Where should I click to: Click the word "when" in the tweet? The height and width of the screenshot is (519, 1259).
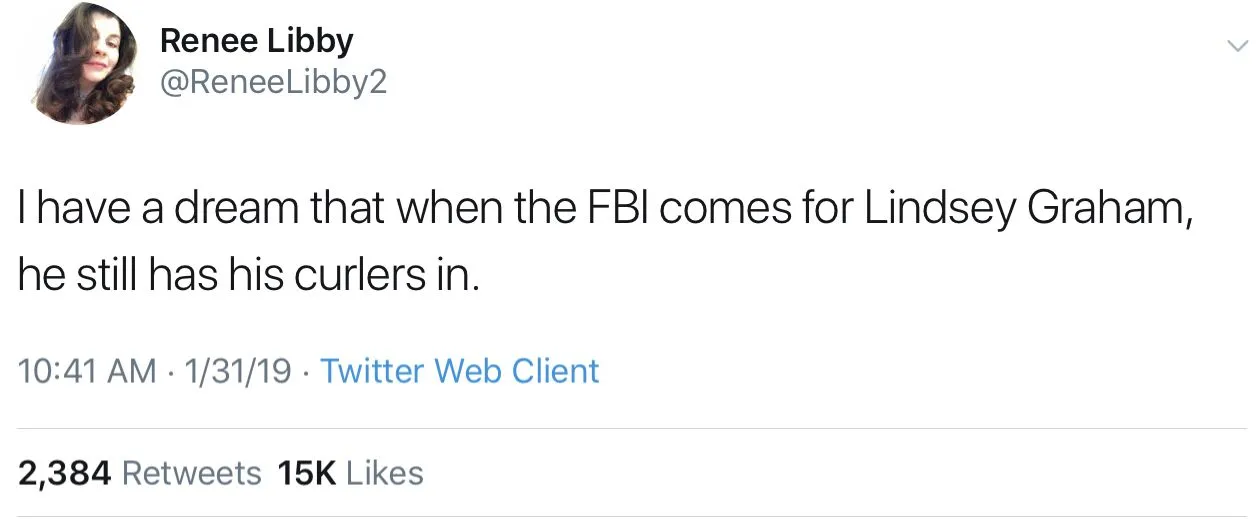(466, 210)
